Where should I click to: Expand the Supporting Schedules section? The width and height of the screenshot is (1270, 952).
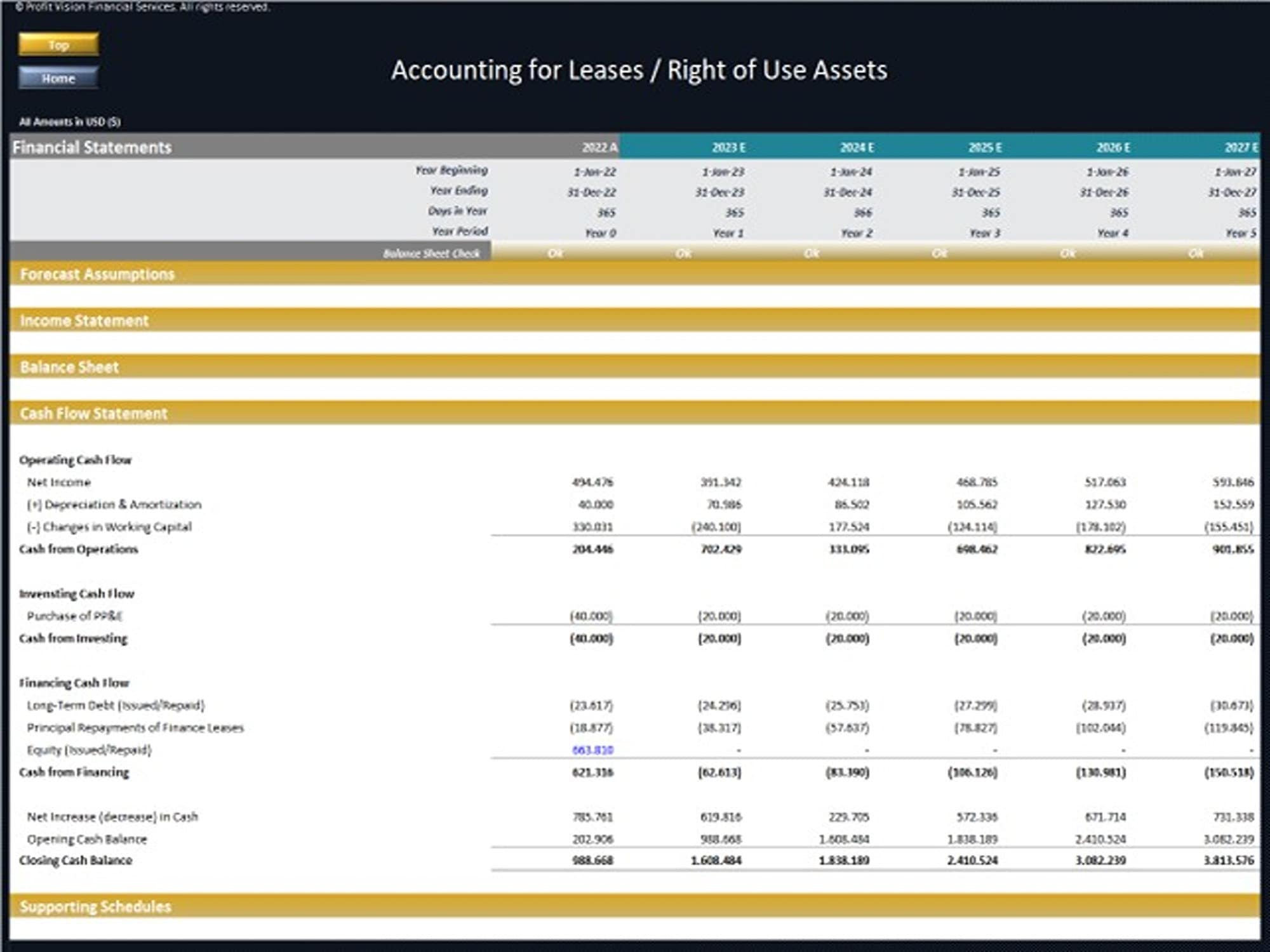(97, 907)
